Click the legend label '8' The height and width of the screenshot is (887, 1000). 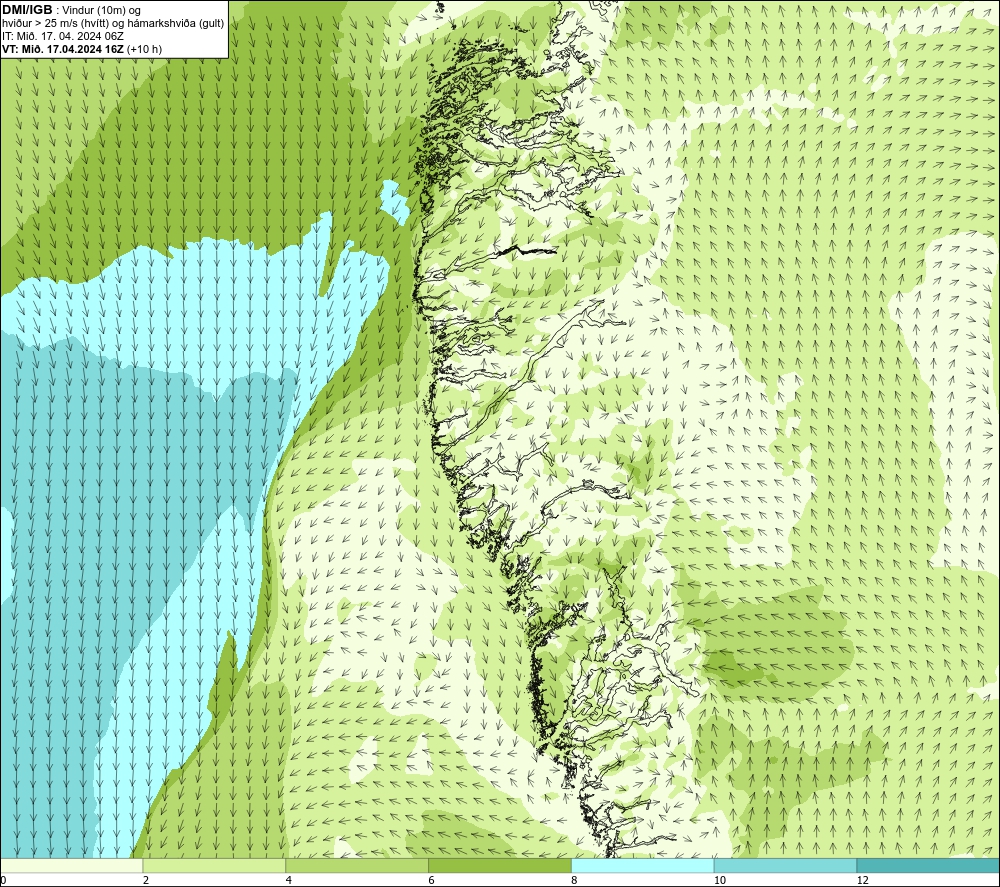click(575, 880)
